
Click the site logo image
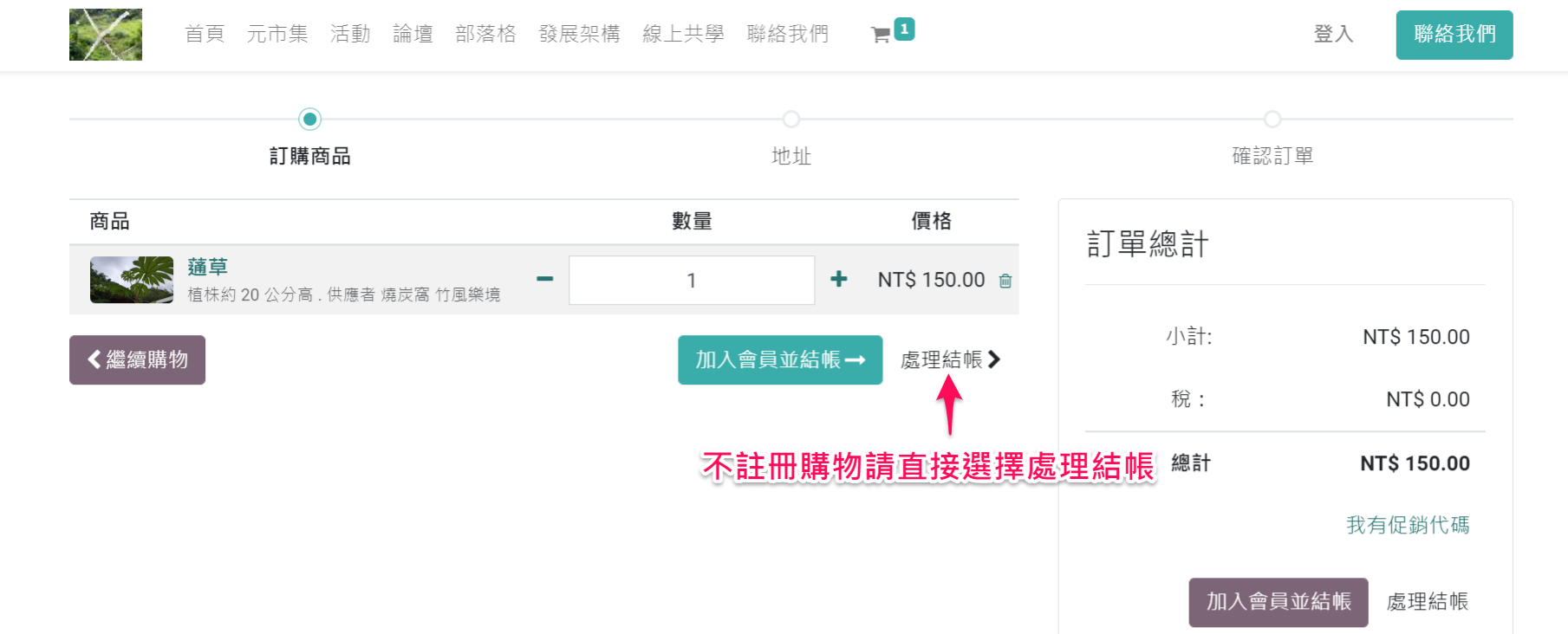pyautogui.click(x=106, y=35)
